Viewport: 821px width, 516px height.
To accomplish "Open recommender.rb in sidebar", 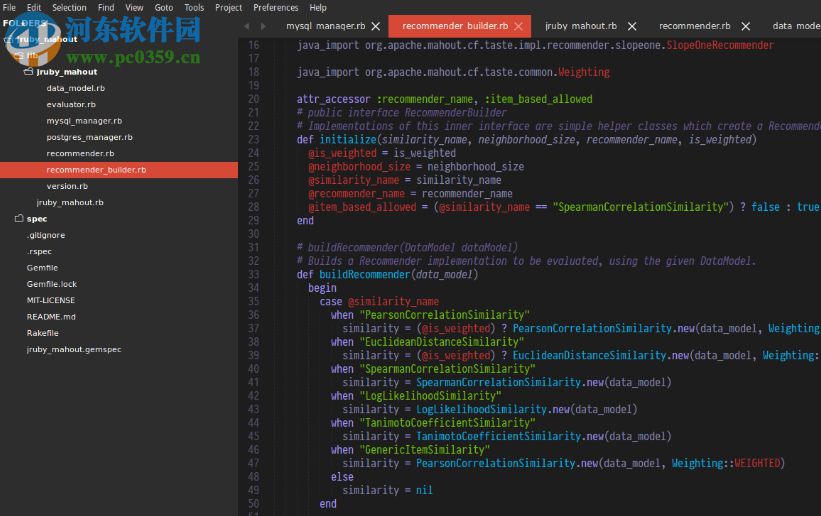I will [80, 153].
